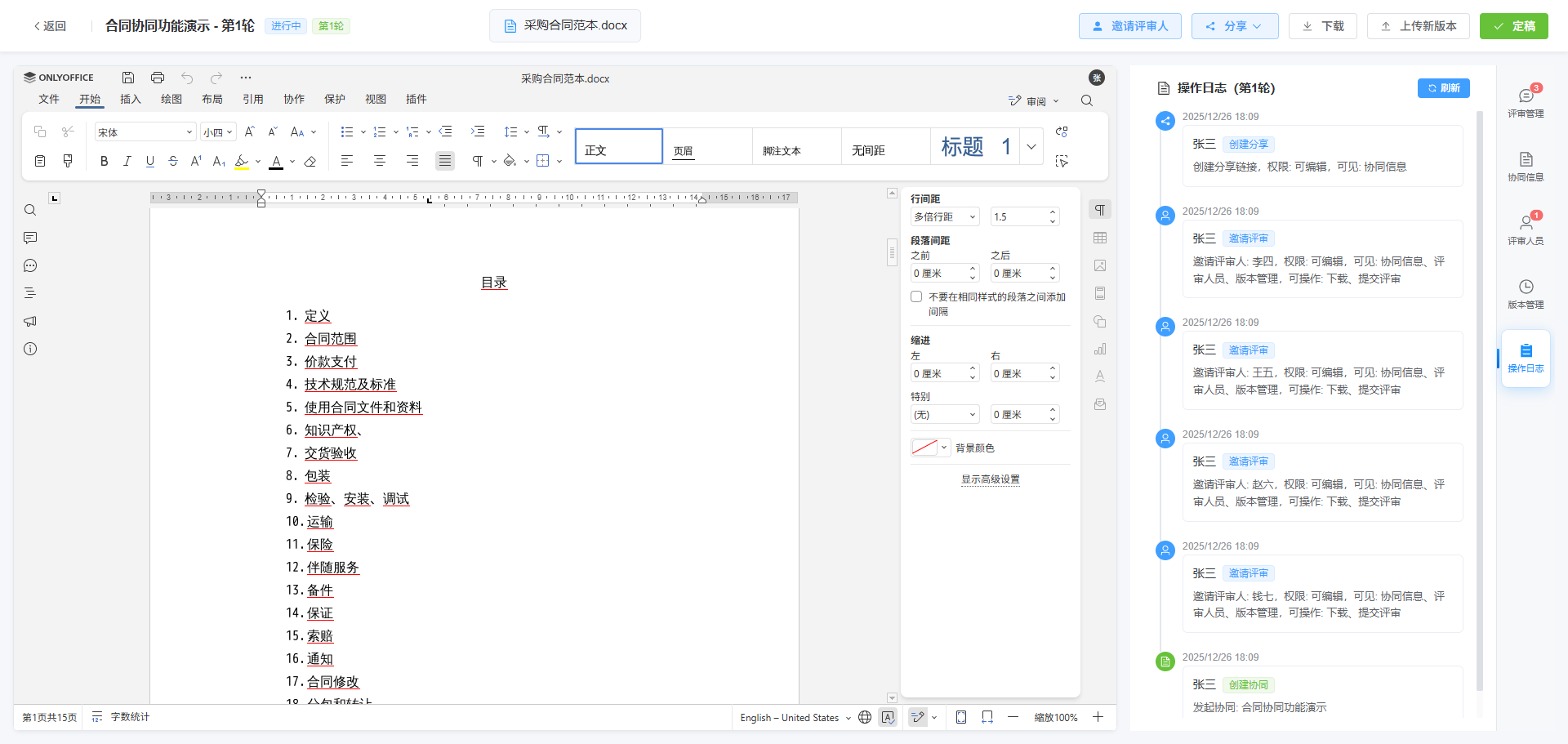
Task: Open the change case Aa dropdown
Action: pos(302,131)
